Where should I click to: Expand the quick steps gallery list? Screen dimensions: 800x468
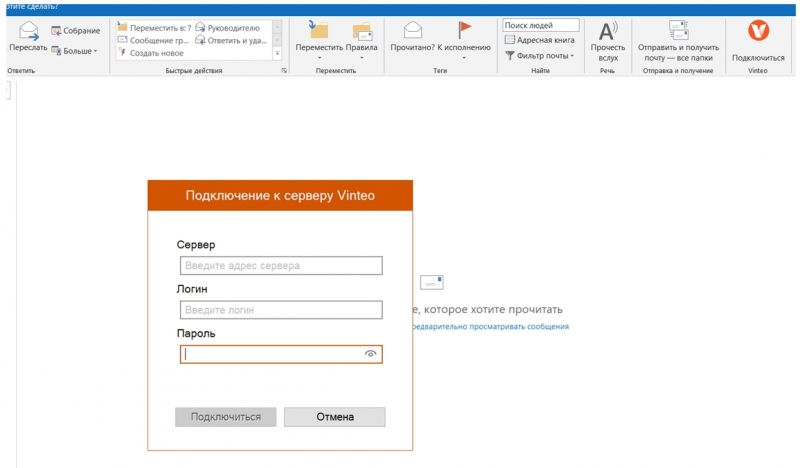point(278,53)
